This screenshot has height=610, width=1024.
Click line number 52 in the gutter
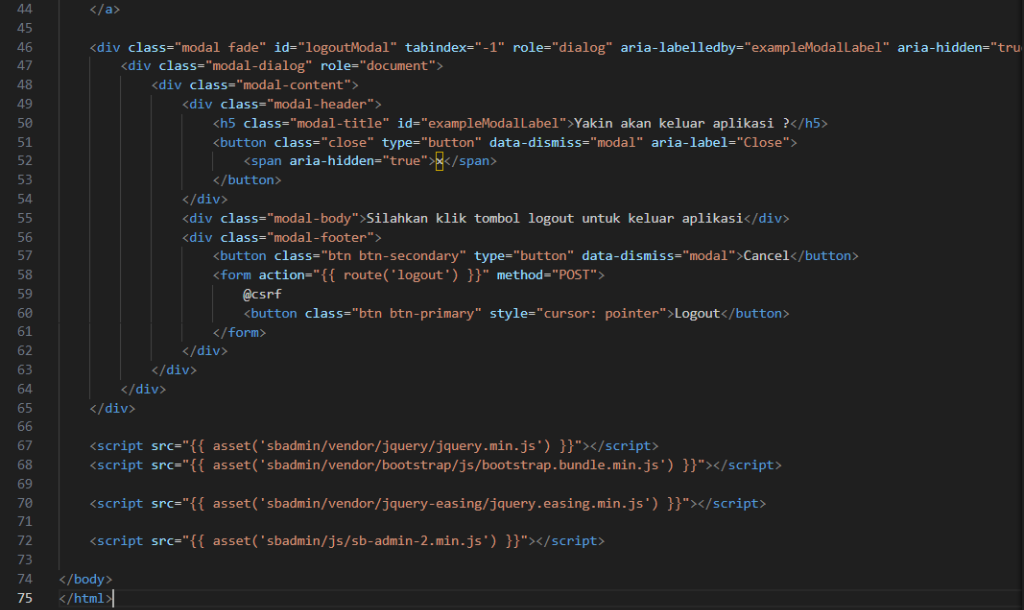point(25,161)
